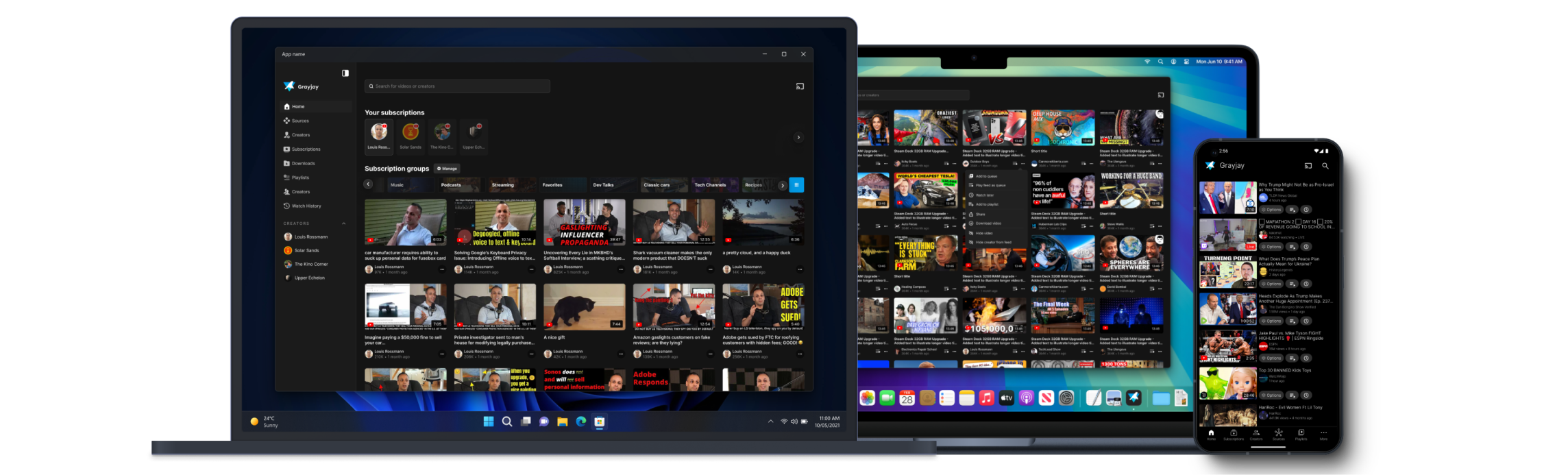Screen dimensions: 1568x475
Task: Click left arrow of subscription groups carousel
Action: coord(368,184)
